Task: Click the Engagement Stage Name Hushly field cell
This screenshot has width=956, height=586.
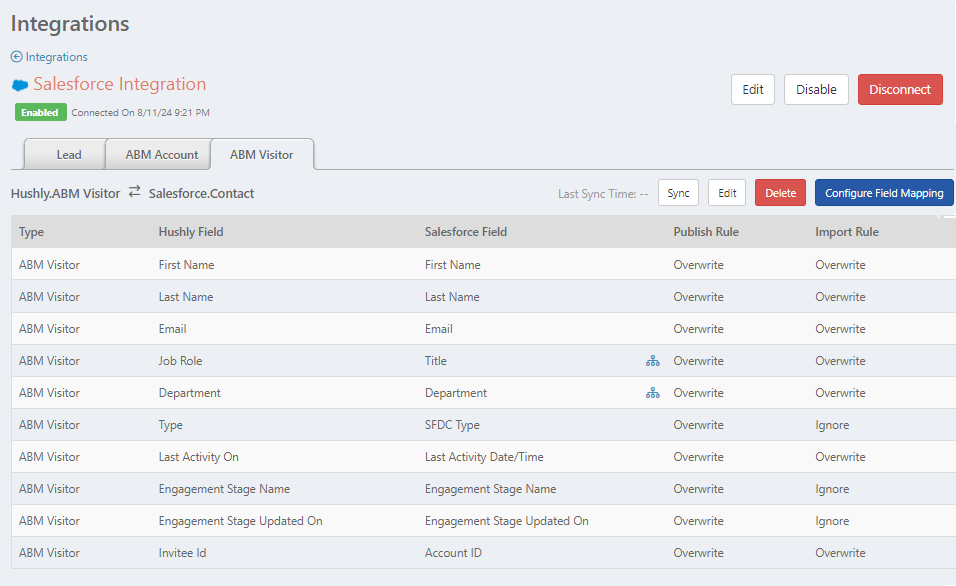Action: click(x=224, y=489)
